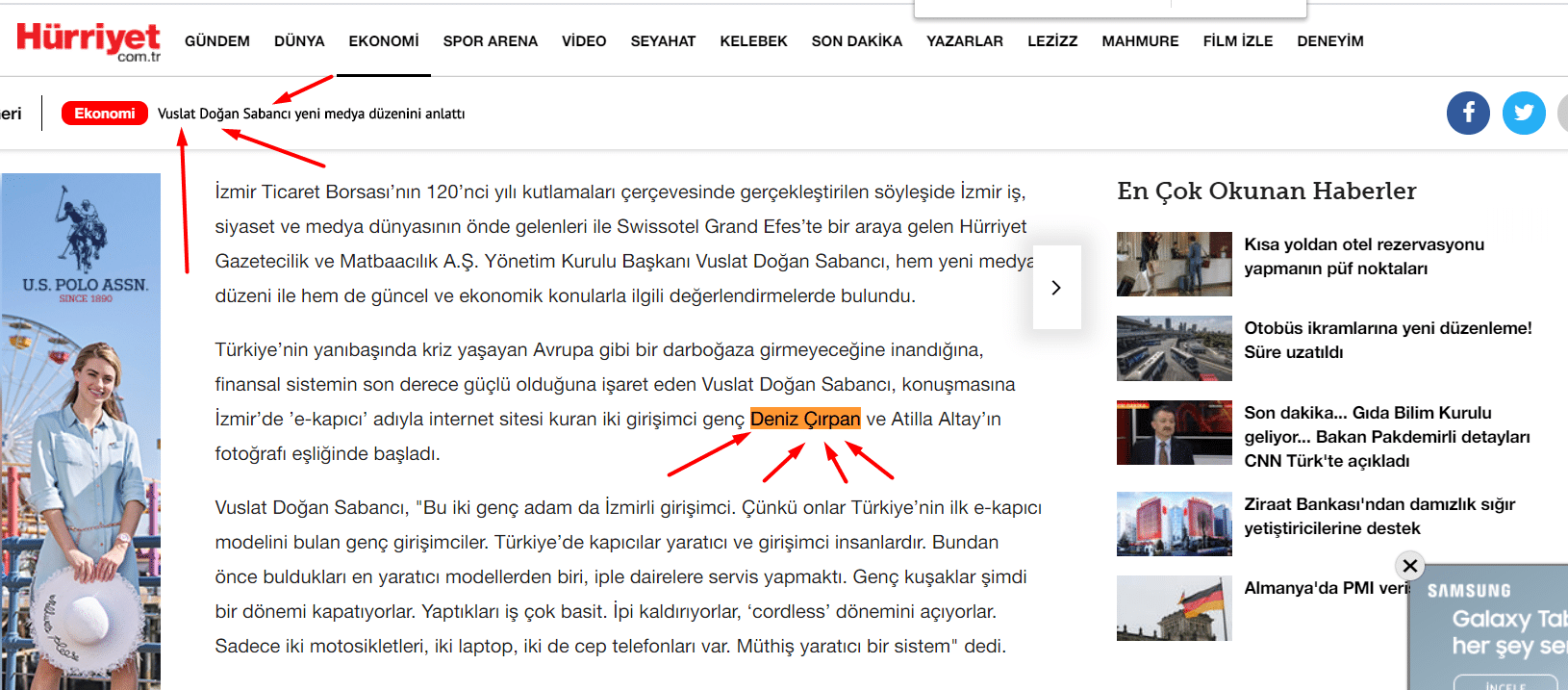This screenshot has height=690, width=1568.
Task: Click the Vuslat Doğan Sabancı breadcrumb title
Action: point(311,114)
